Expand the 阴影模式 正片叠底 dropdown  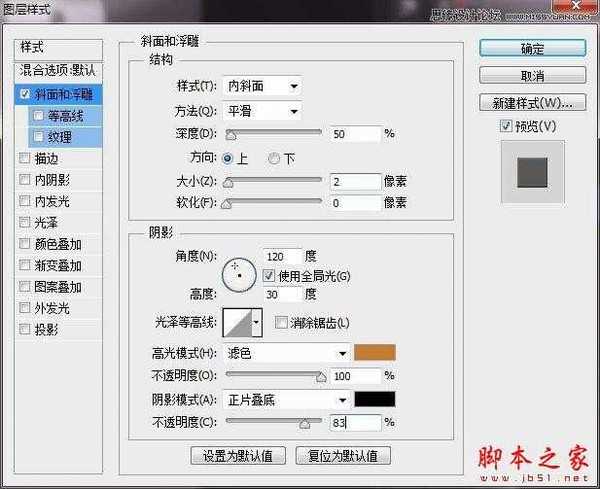[x=287, y=399]
